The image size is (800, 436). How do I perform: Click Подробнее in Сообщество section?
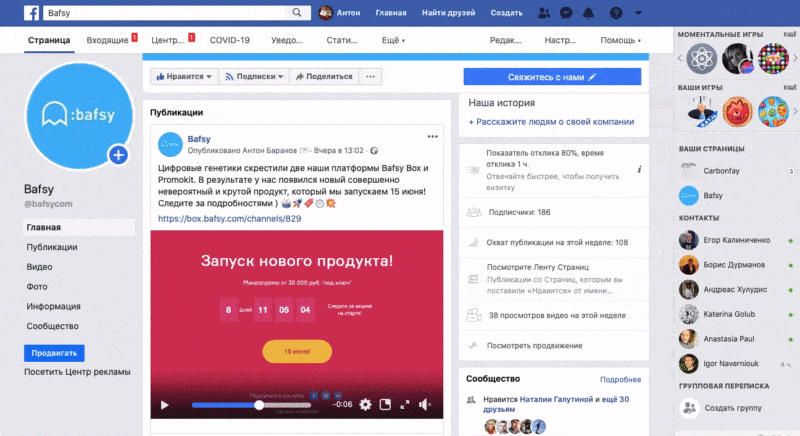pyautogui.click(x=620, y=379)
